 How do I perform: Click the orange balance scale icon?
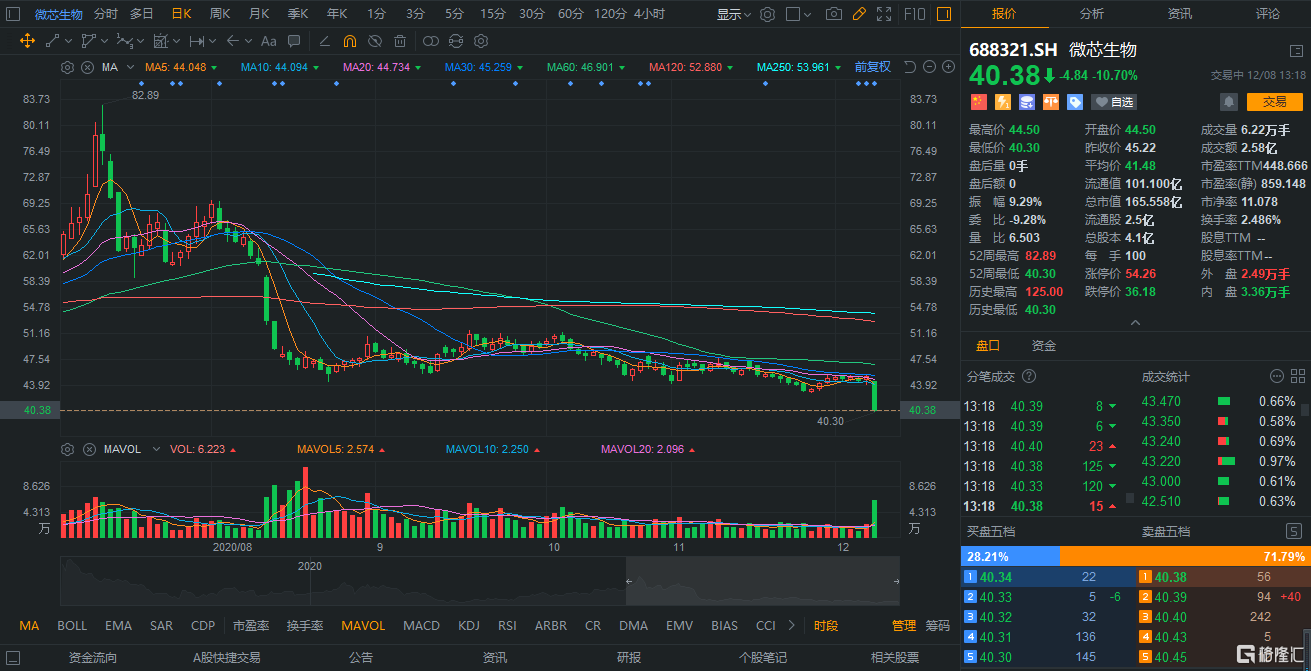[1050, 102]
